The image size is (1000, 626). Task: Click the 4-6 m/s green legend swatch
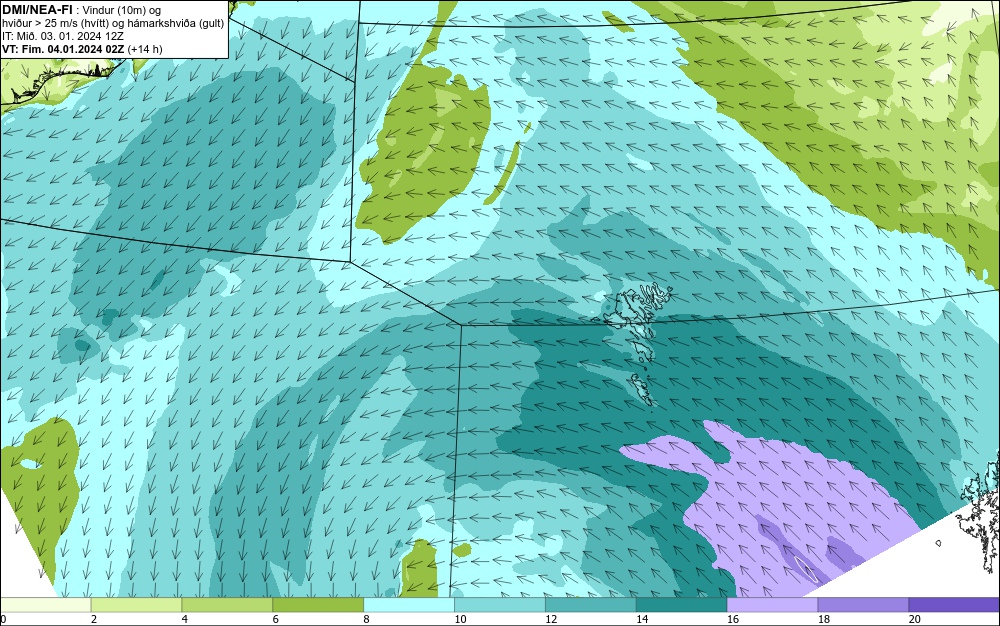click(228, 605)
